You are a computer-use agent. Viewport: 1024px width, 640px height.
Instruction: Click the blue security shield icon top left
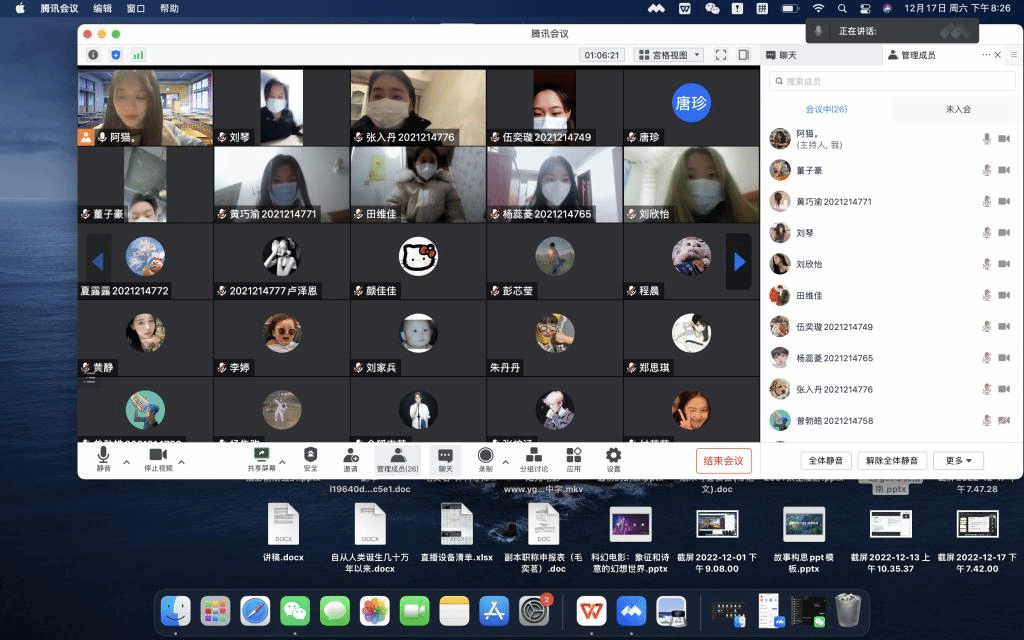(116, 55)
